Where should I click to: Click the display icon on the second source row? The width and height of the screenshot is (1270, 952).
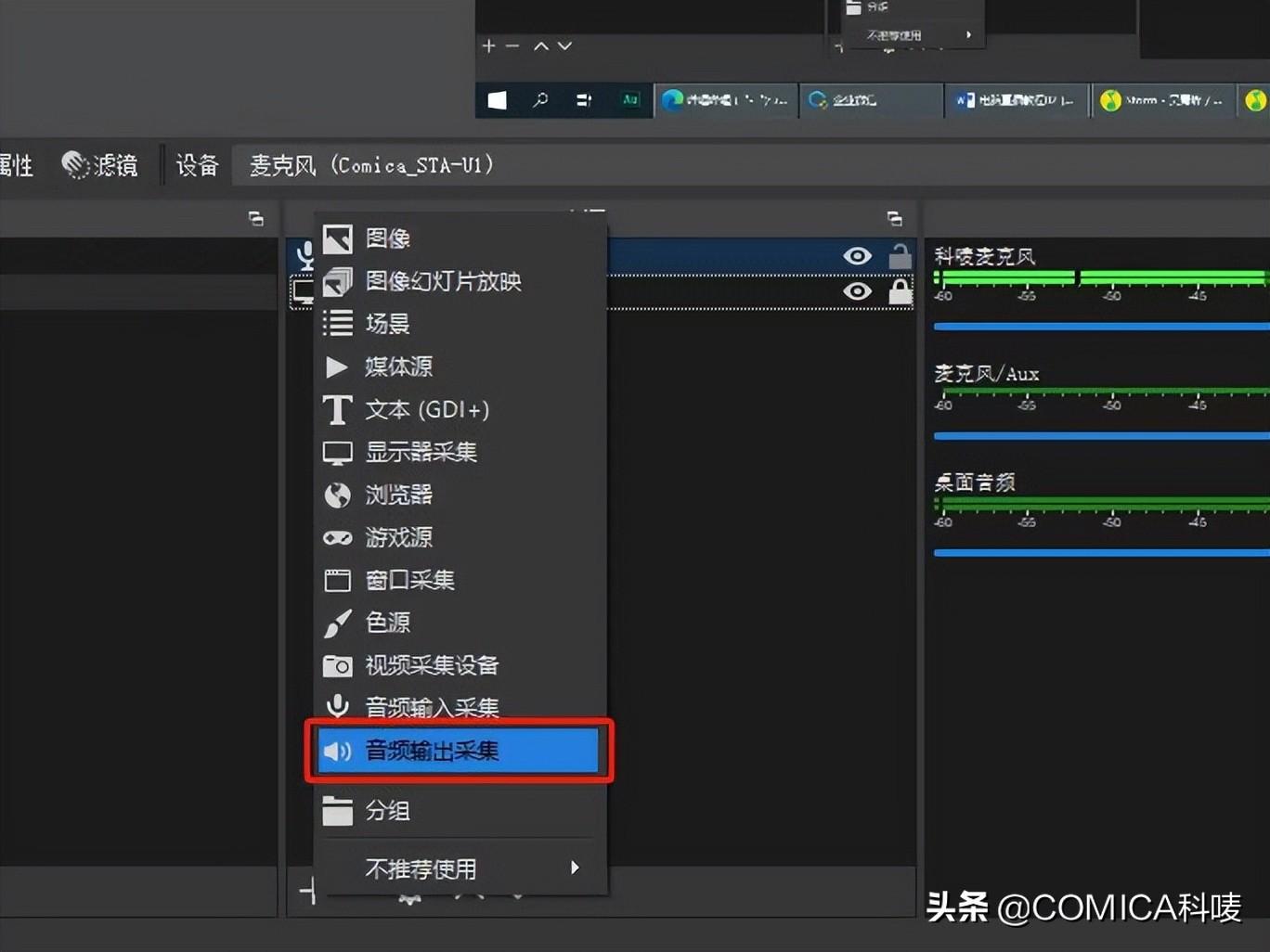(x=306, y=291)
